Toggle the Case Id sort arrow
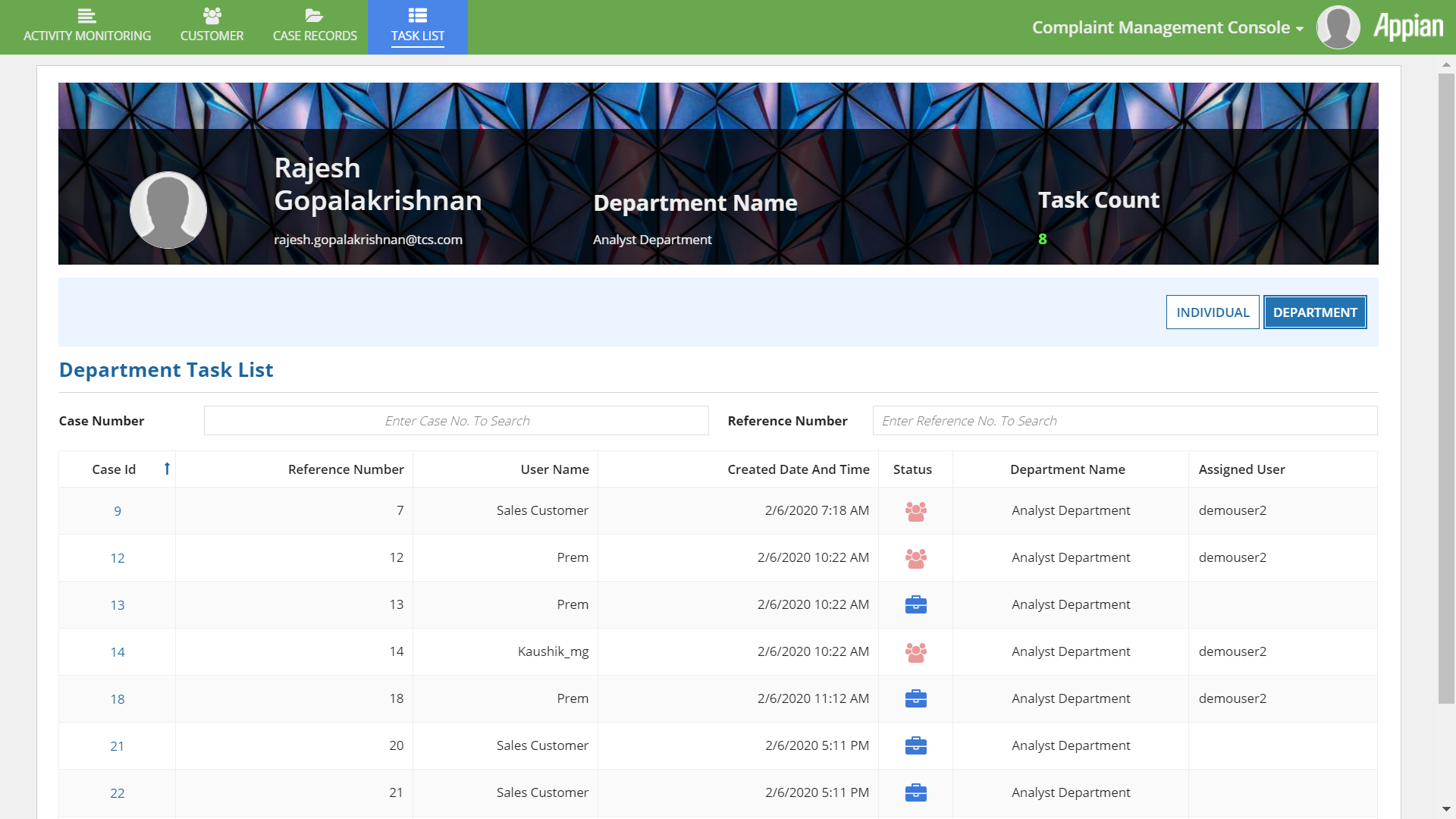This screenshot has width=1456, height=819. pyautogui.click(x=167, y=469)
